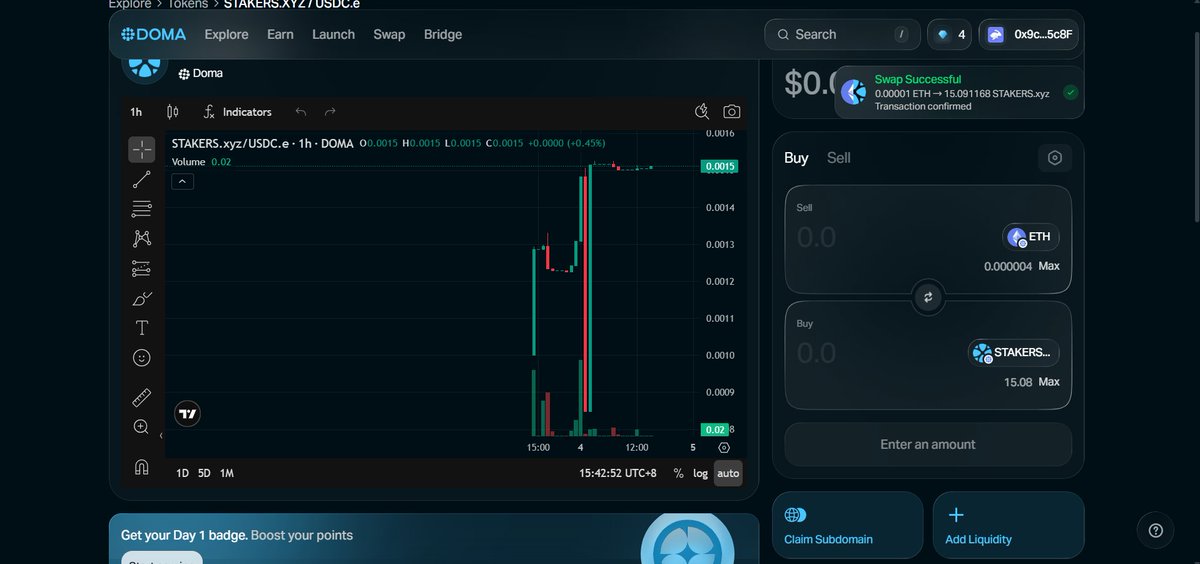
Task: Open the points gem counter showing 4
Action: coord(949,34)
